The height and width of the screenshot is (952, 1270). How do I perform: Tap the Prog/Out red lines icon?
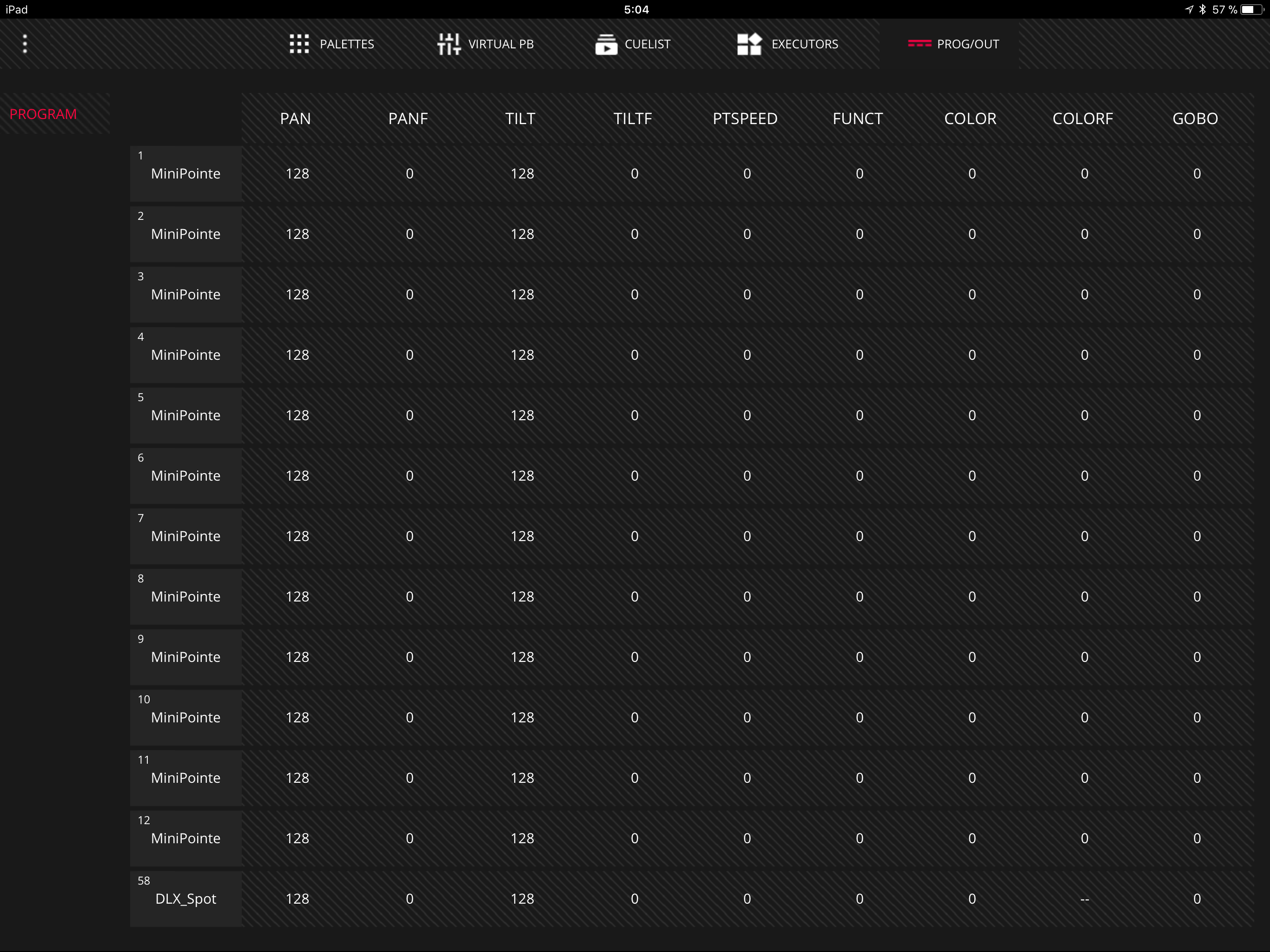pos(919,44)
